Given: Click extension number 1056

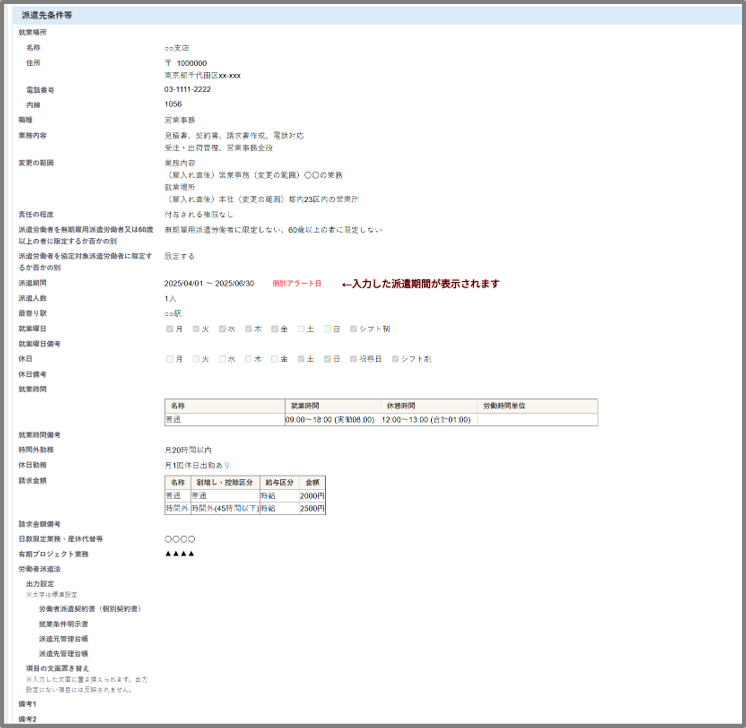Looking at the screenshot, I should point(173,104).
